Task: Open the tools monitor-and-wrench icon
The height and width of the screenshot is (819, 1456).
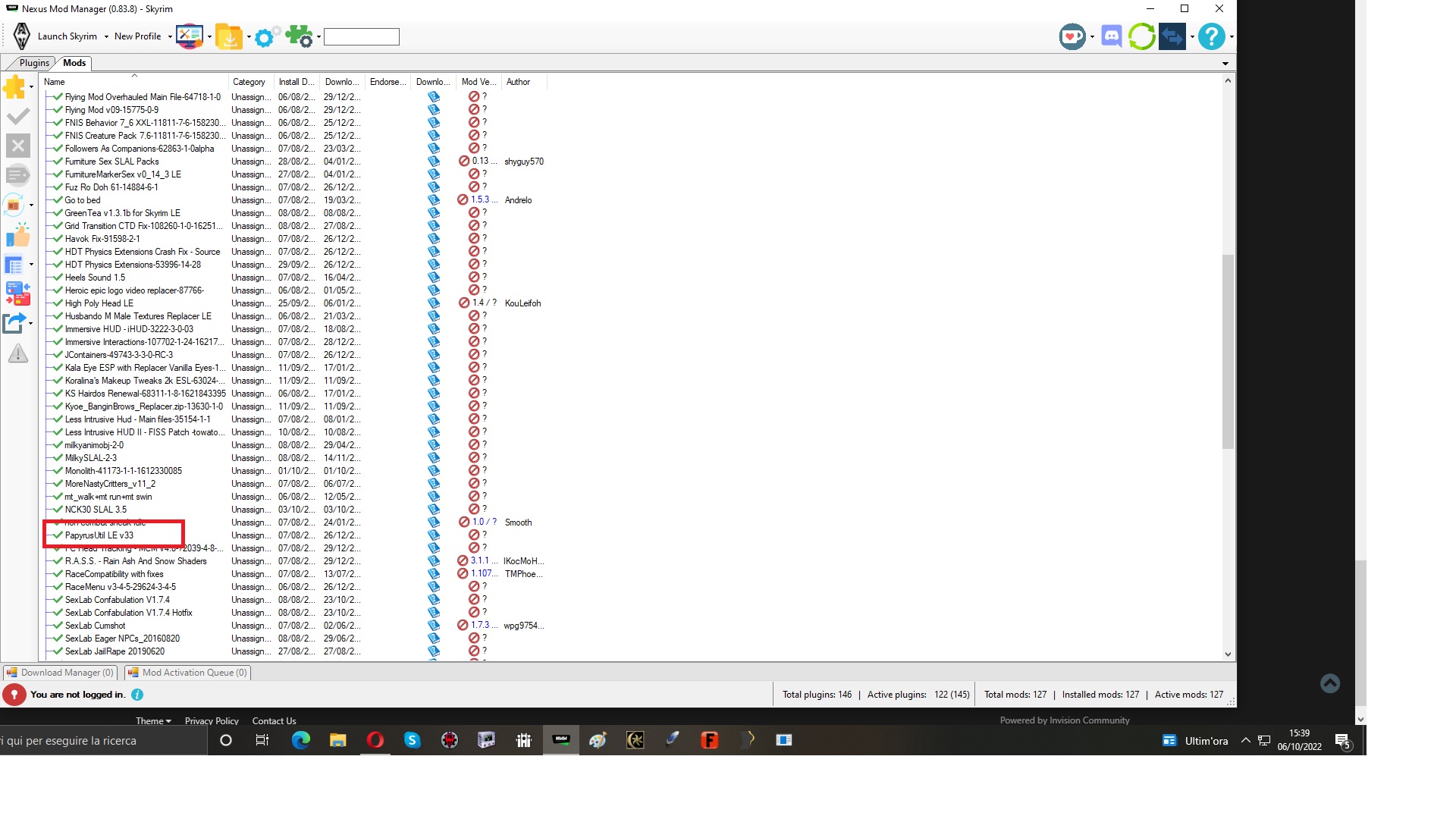Action: 190,36
